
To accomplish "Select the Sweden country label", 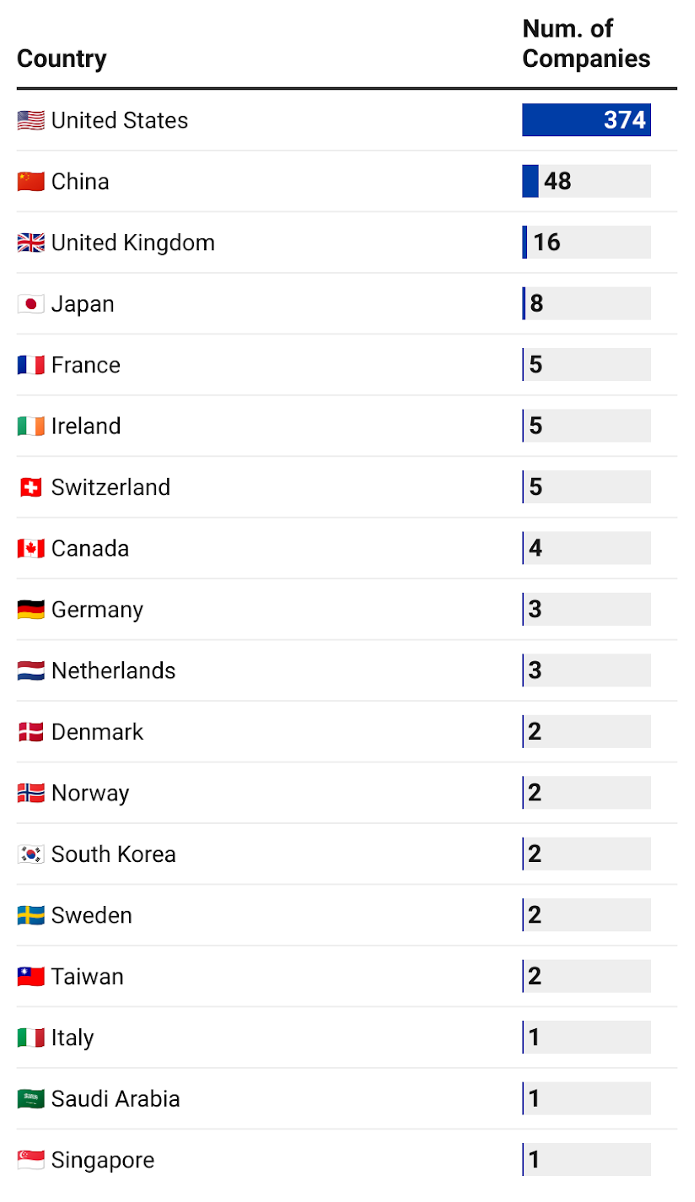I will pyautogui.click(x=91, y=916).
